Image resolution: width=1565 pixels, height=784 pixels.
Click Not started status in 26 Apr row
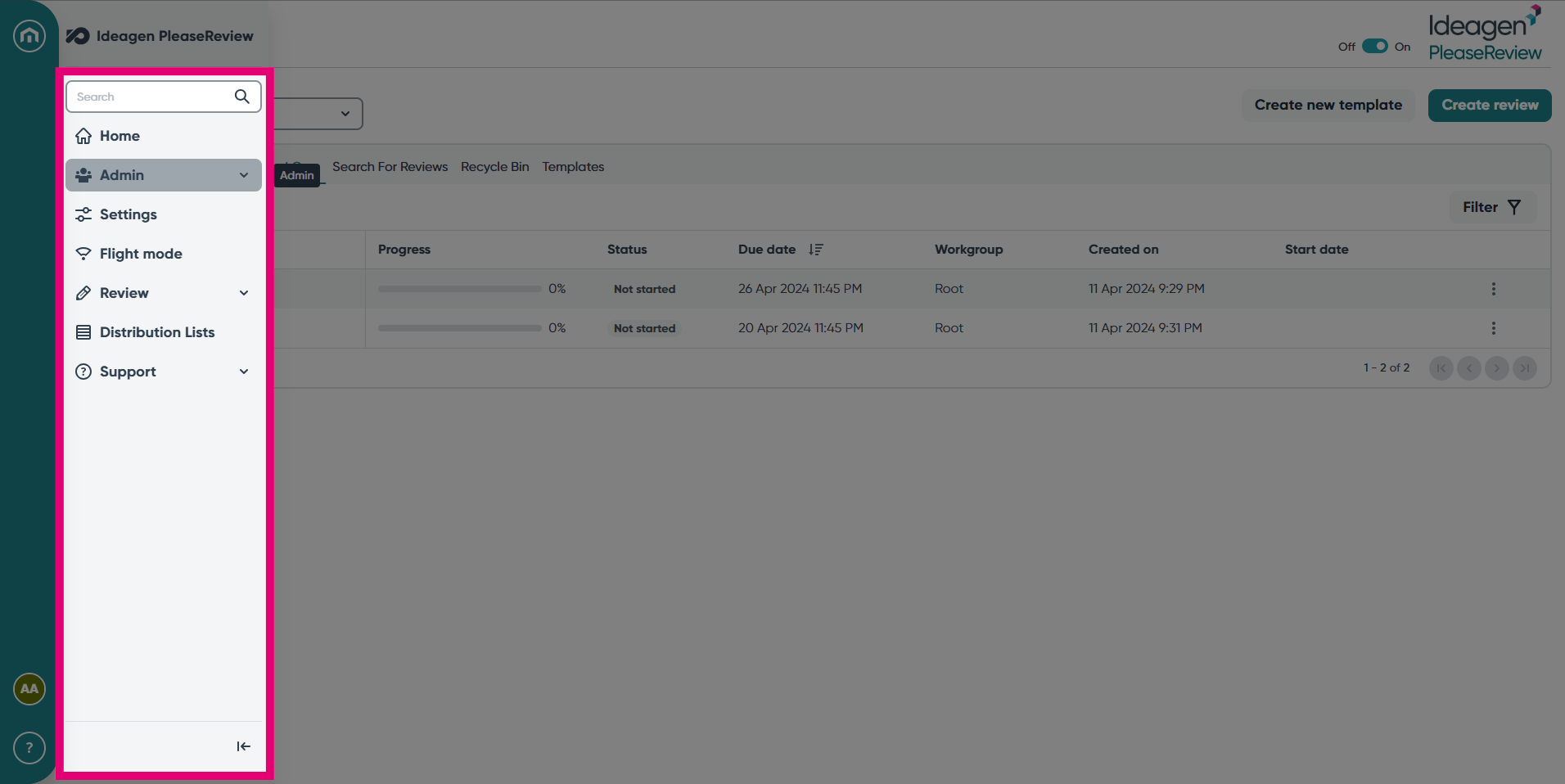pyautogui.click(x=644, y=289)
